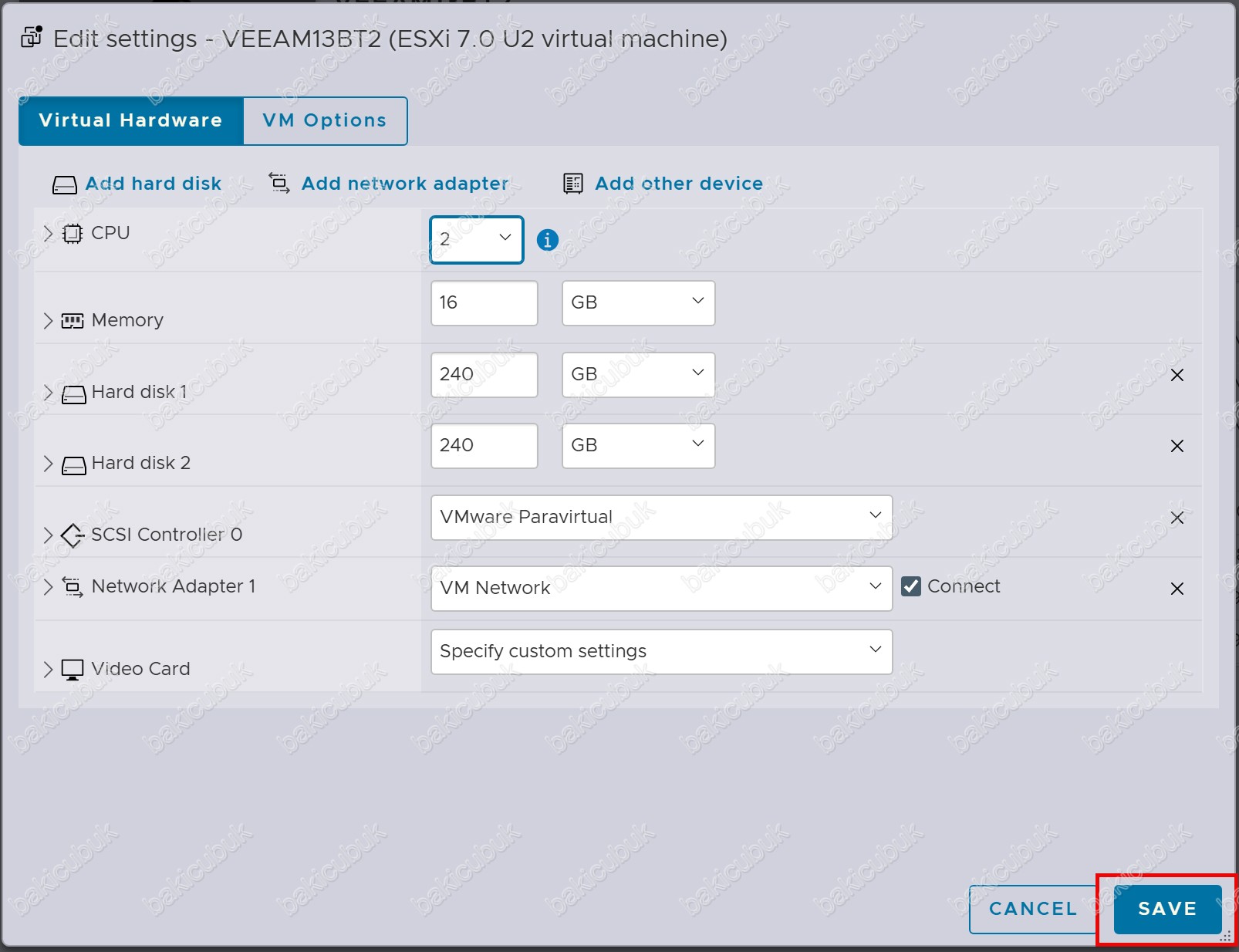Viewport: 1239px width, 952px height.
Task: Expand the Hard disk 1 row
Action: coord(48,393)
